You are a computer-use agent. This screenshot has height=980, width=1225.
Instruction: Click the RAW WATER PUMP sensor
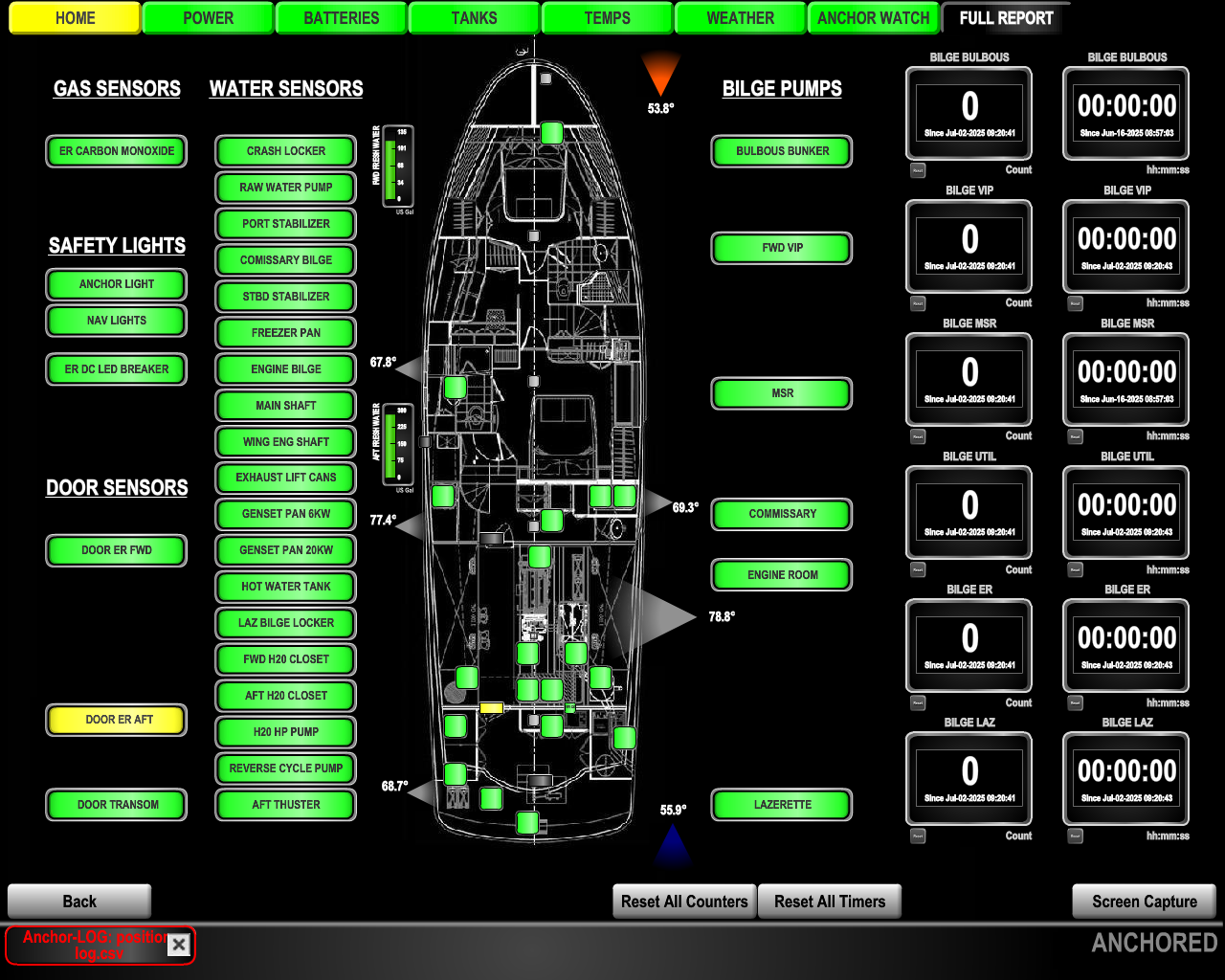coord(286,188)
